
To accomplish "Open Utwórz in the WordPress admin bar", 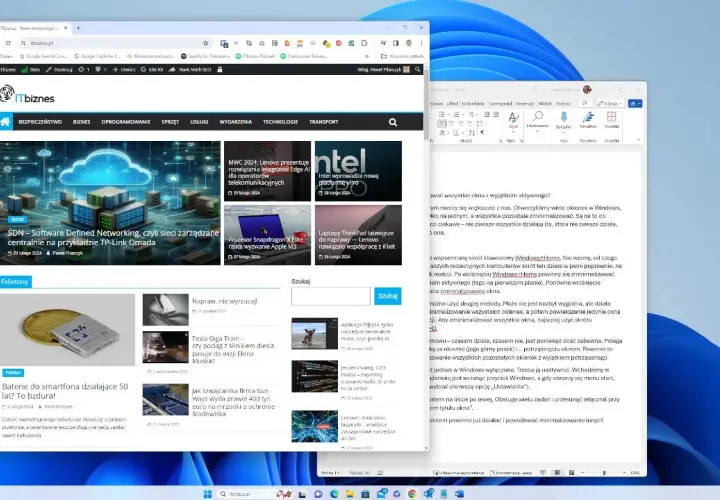I will pos(124,70).
